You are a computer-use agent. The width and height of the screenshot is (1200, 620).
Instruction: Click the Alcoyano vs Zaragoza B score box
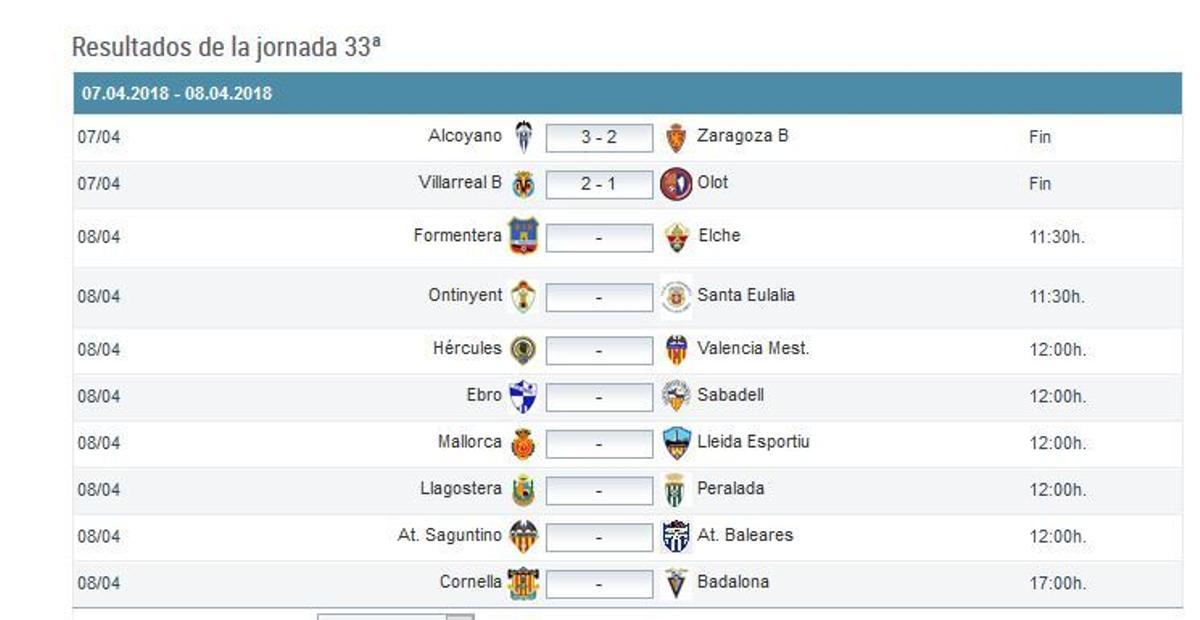coord(597,136)
